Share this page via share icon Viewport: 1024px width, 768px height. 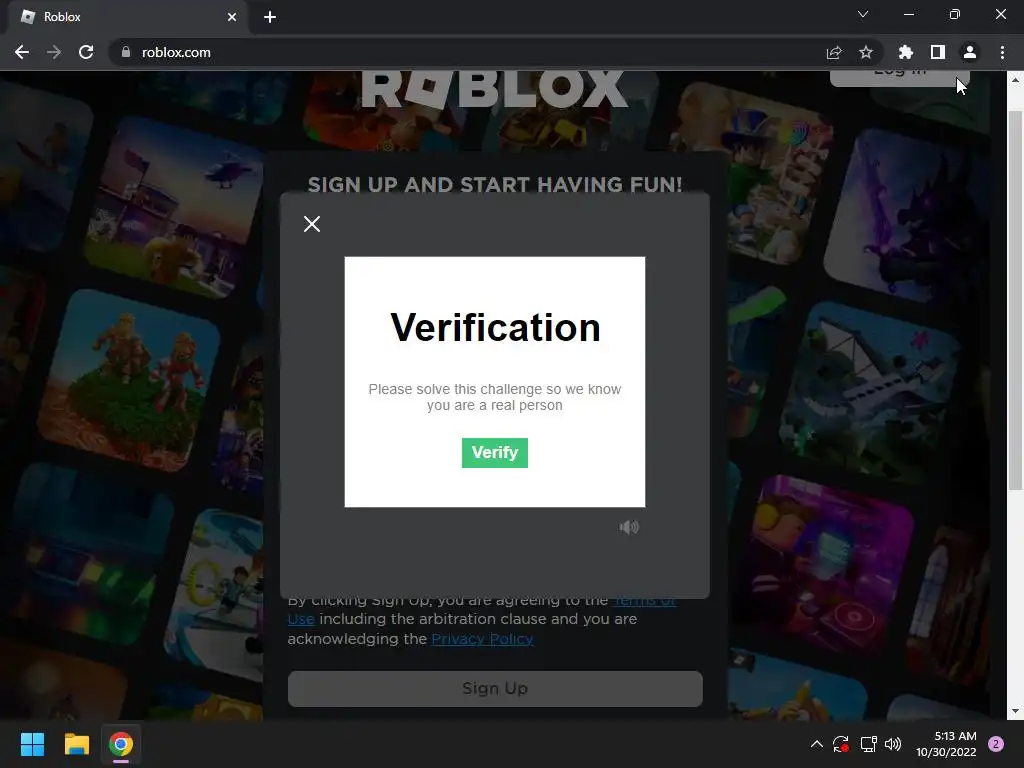click(833, 52)
